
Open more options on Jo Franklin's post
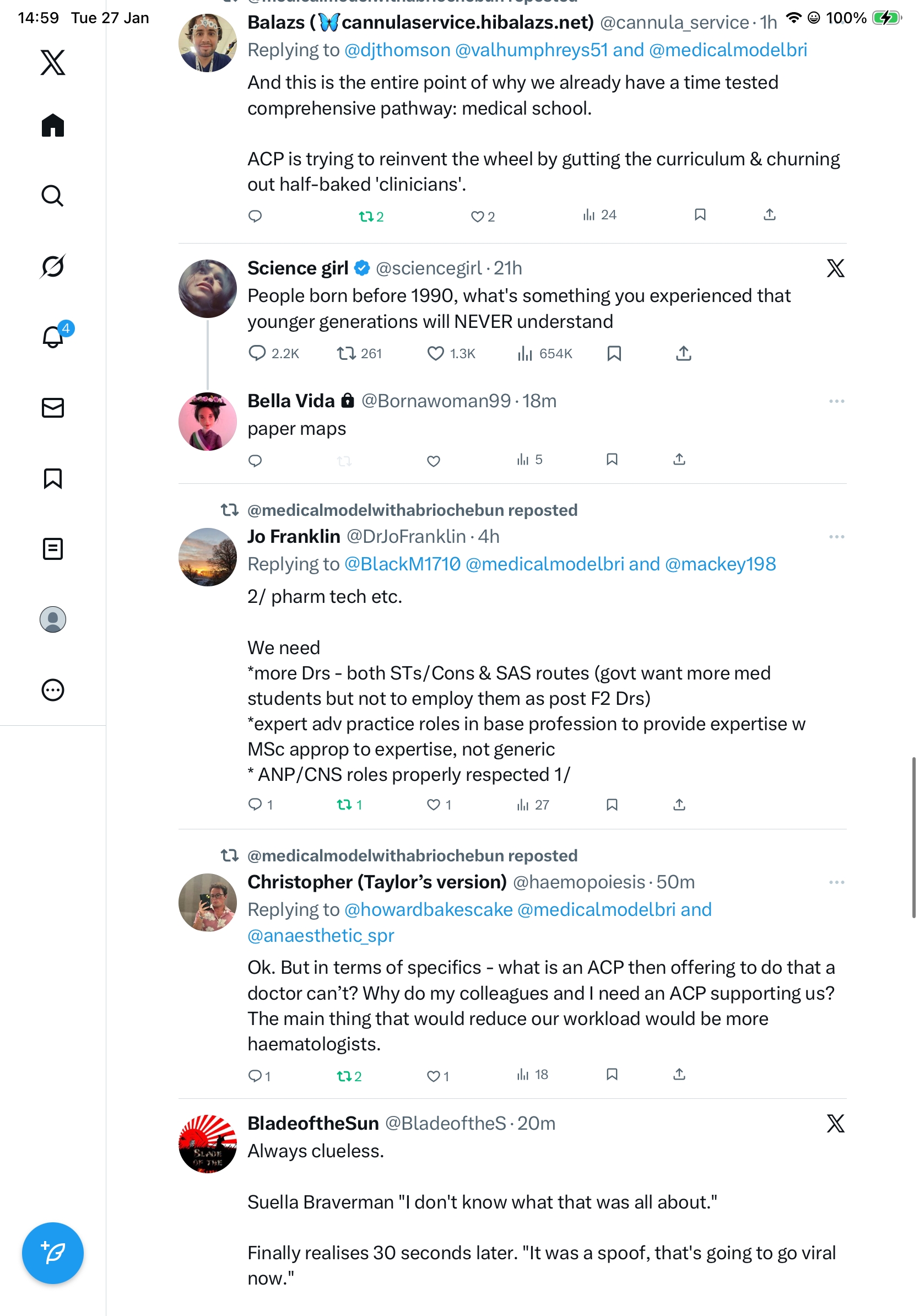point(836,537)
